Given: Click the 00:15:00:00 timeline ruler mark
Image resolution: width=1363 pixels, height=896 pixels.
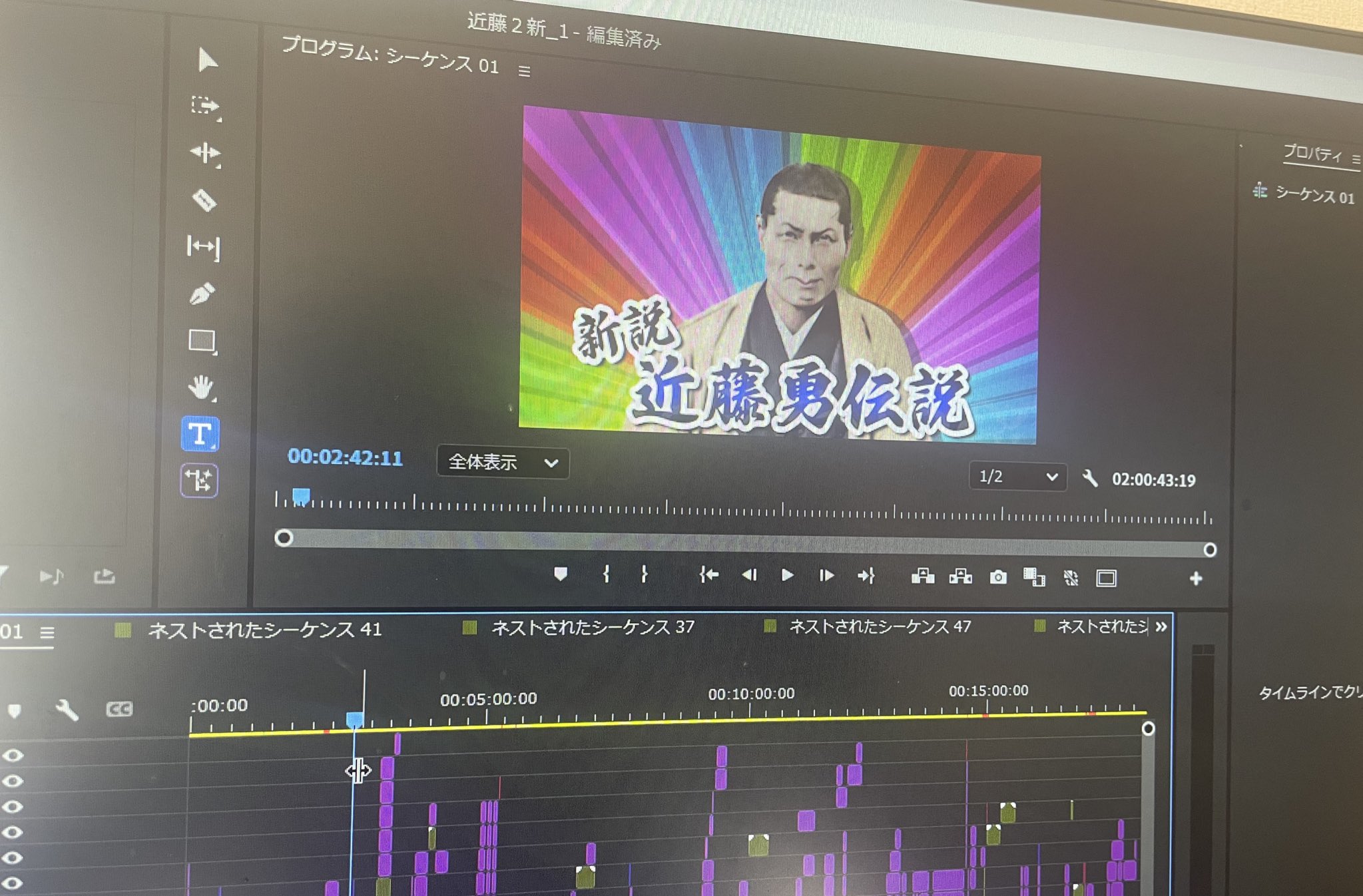Looking at the screenshot, I should [988, 691].
